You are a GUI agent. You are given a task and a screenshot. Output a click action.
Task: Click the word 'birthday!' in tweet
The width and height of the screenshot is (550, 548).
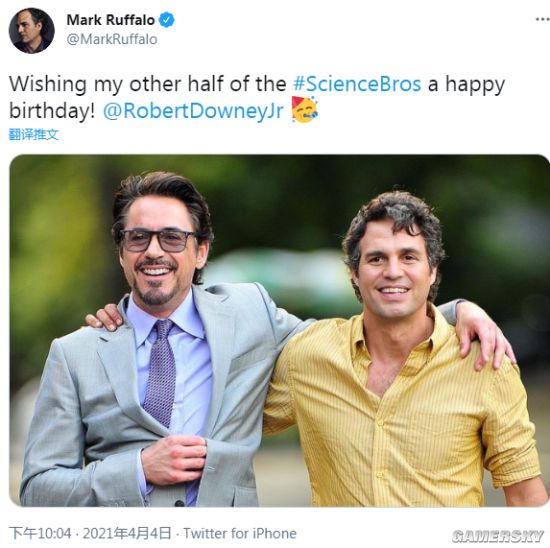(52, 111)
